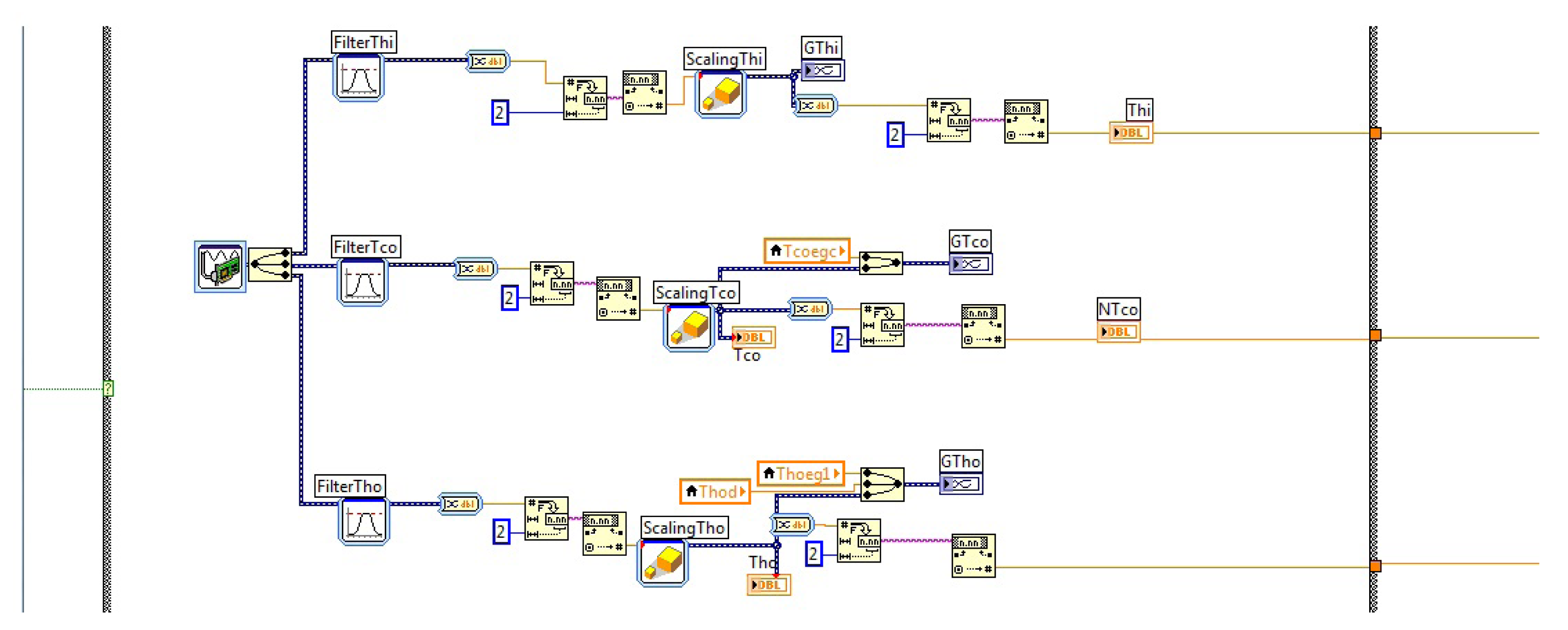Screen dimensions: 1568x630
Task: Click the Tco DBL numeric indicator
Action: point(753,337)
